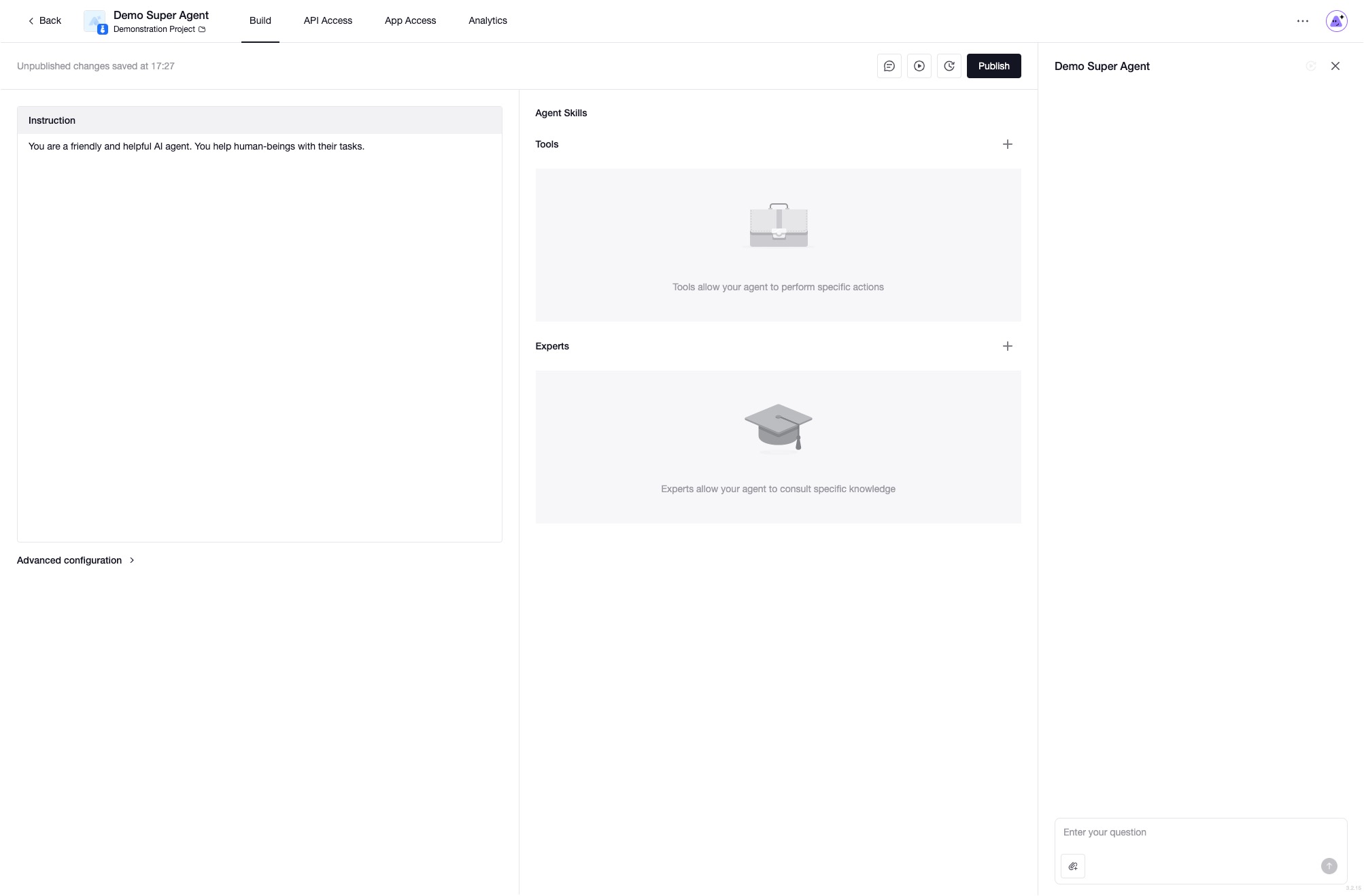Add a new tool with plus icon
1364x896 pixels.
[1008, 144]
